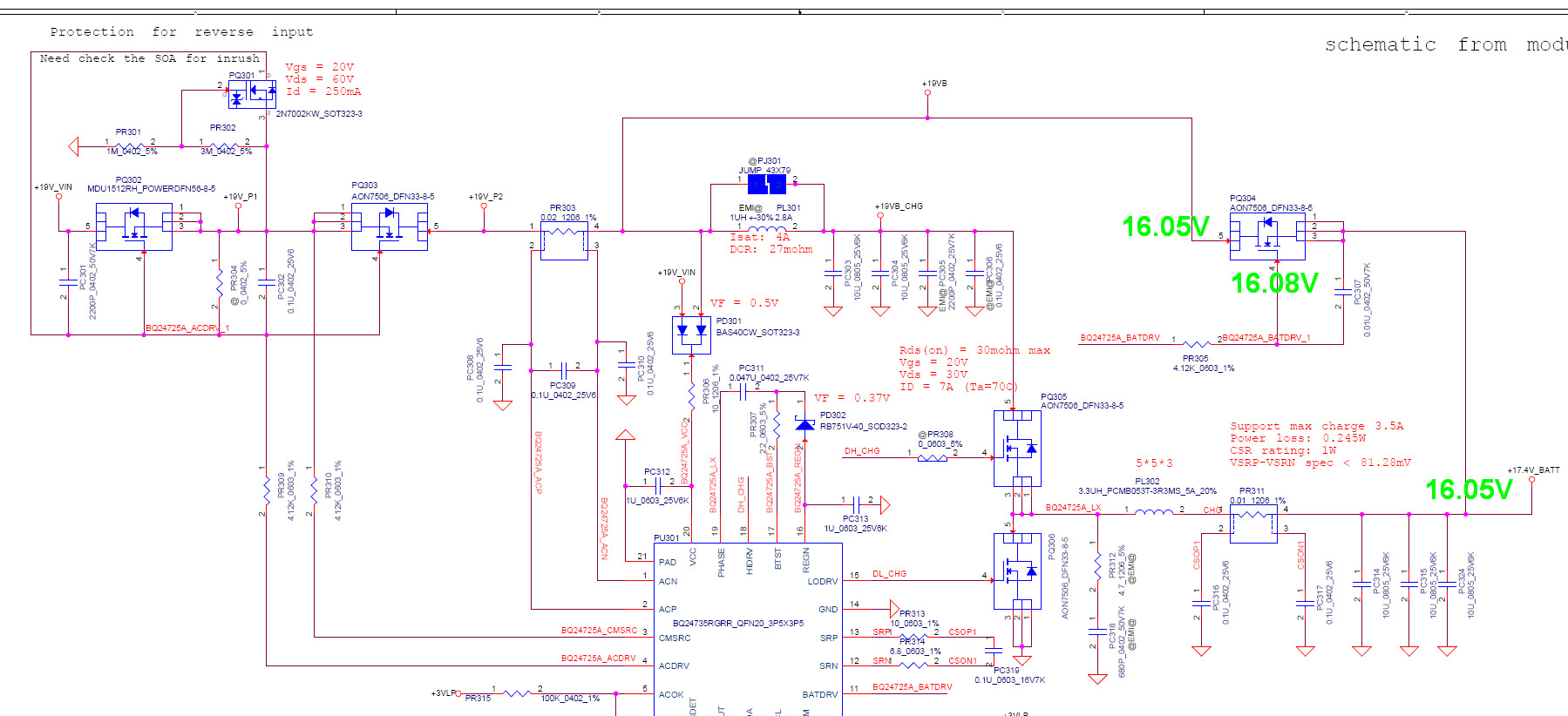The height and width of the screenshot is (716, 1568).
Task: Click the +19V_P2 net label
Action: [x=485, y=197]
